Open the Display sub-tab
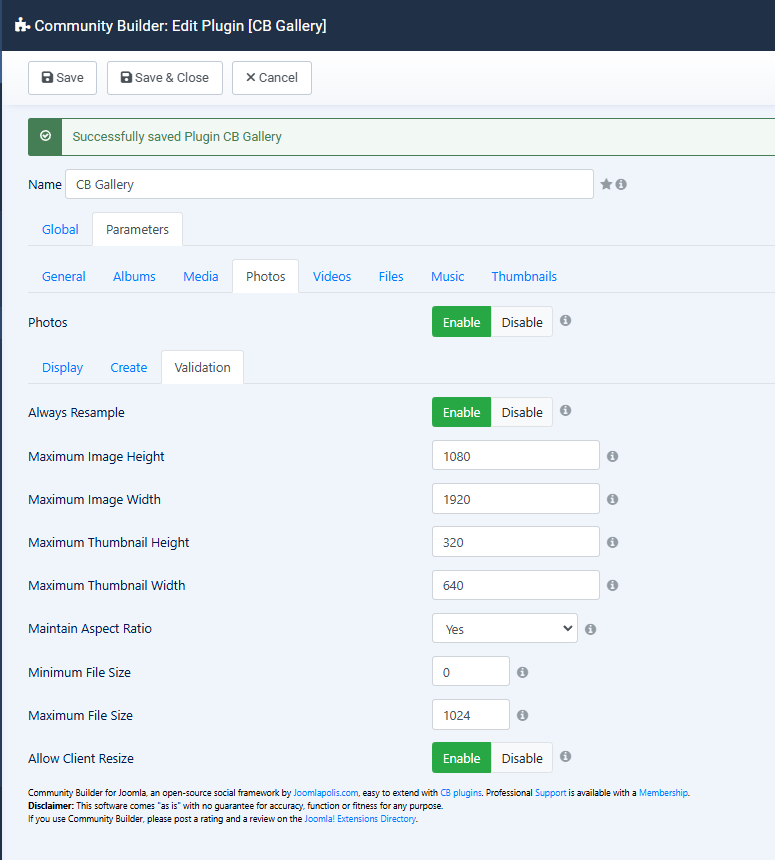The height and width of the screenshot is (860, 775). point(63,367)
